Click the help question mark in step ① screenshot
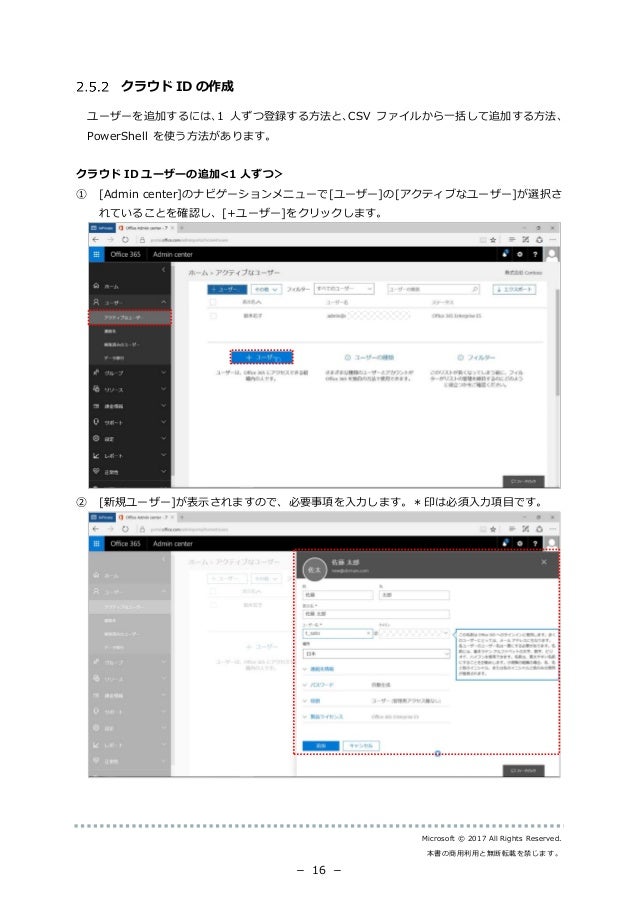 535,254
